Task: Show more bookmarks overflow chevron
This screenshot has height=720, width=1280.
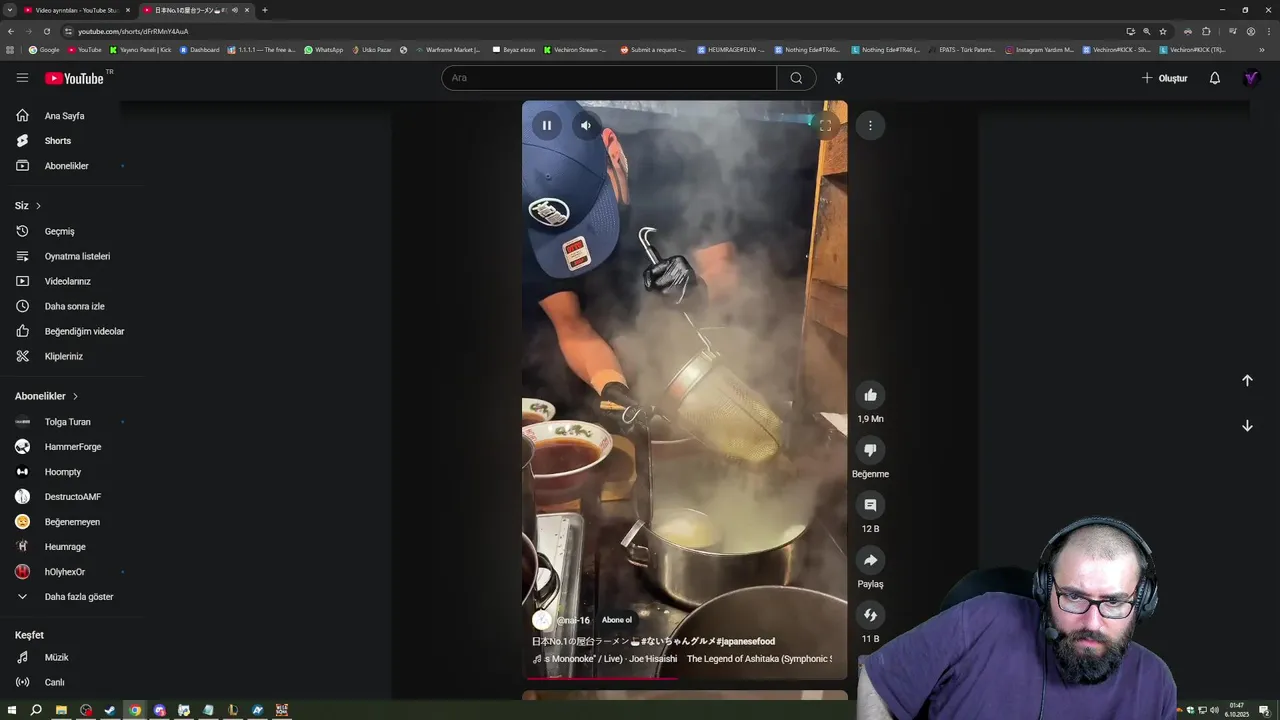Action: (1261, 49)
